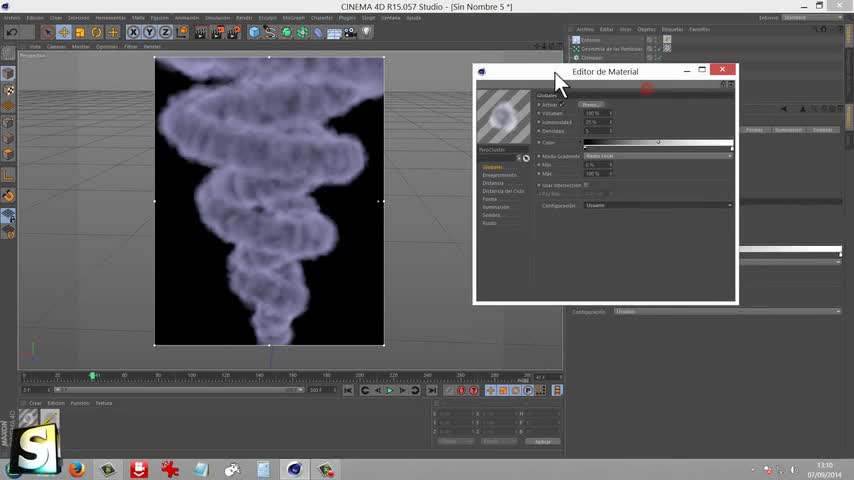Image resolution: width=854 pixels, height=480 pixels.
Task: Select the Move tool in the toolbar
Action: click(64, 32)
